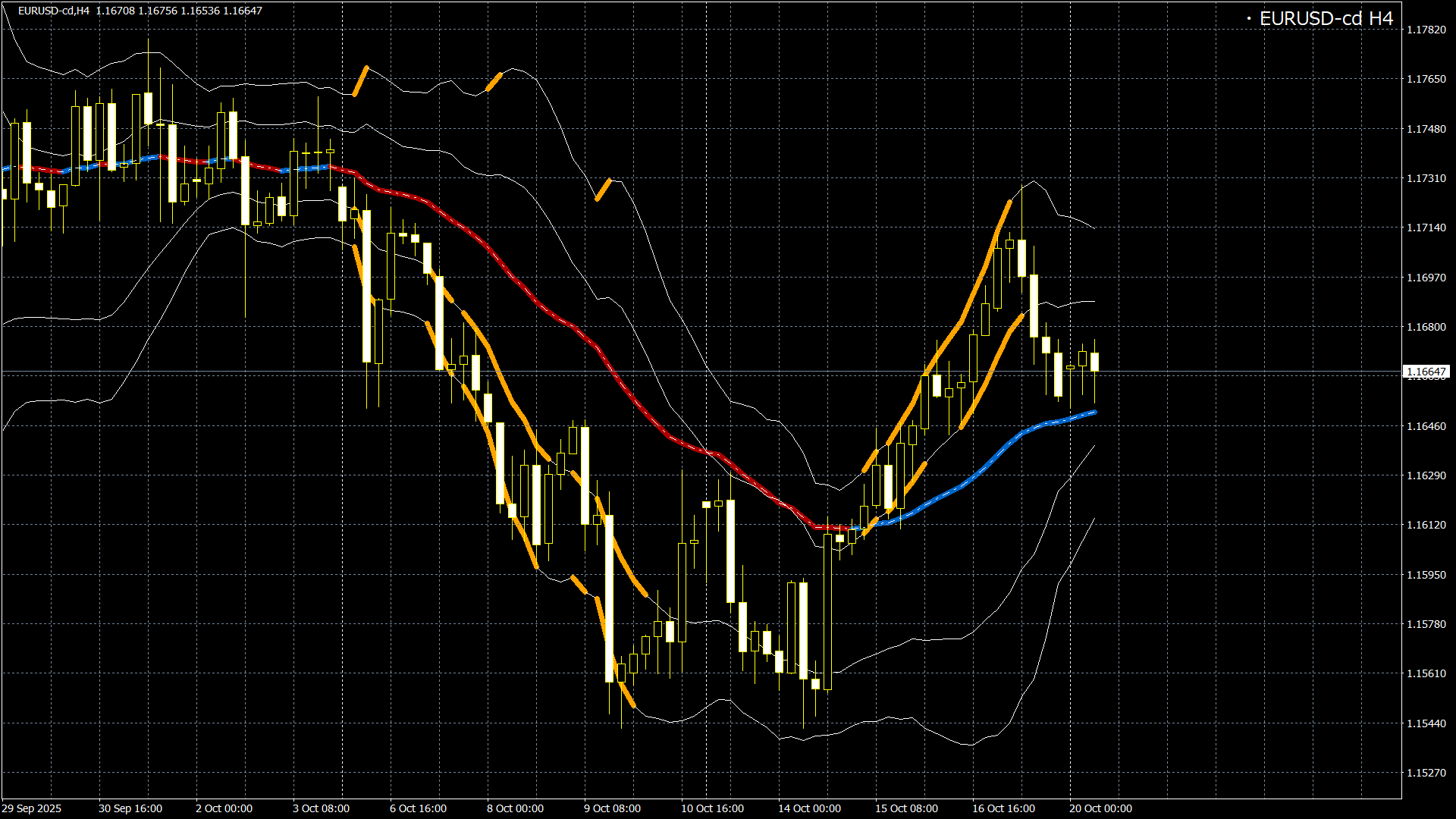Viewport: 1456px width, 819px height.
Task: Click the short orange segment near 1.17650
Action: coord(360,80)
